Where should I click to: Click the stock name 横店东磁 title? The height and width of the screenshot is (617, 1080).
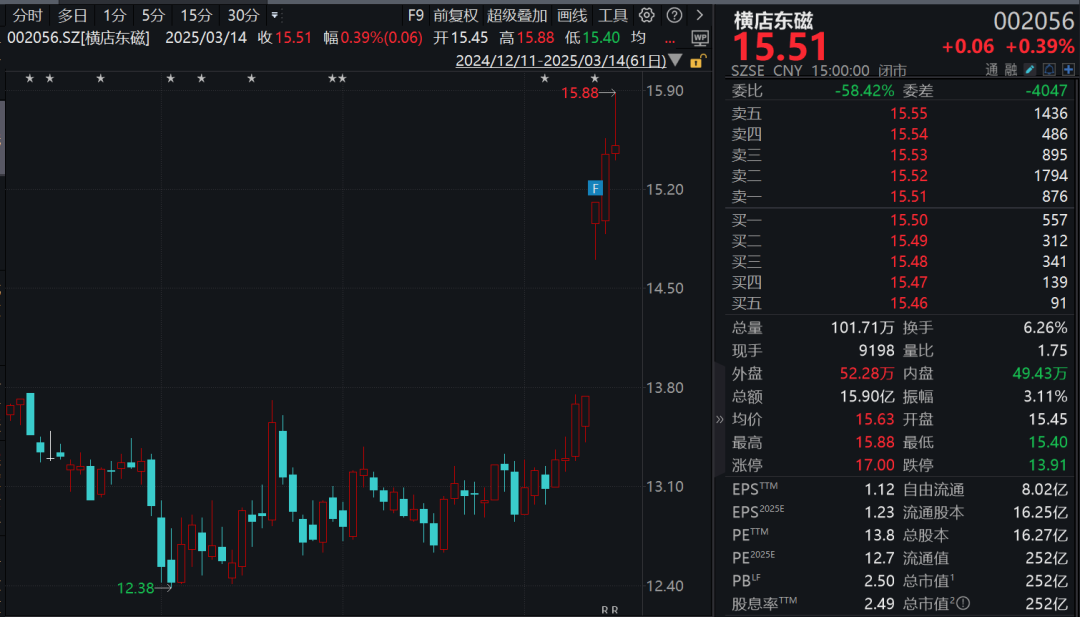click(x=773, y=21)
